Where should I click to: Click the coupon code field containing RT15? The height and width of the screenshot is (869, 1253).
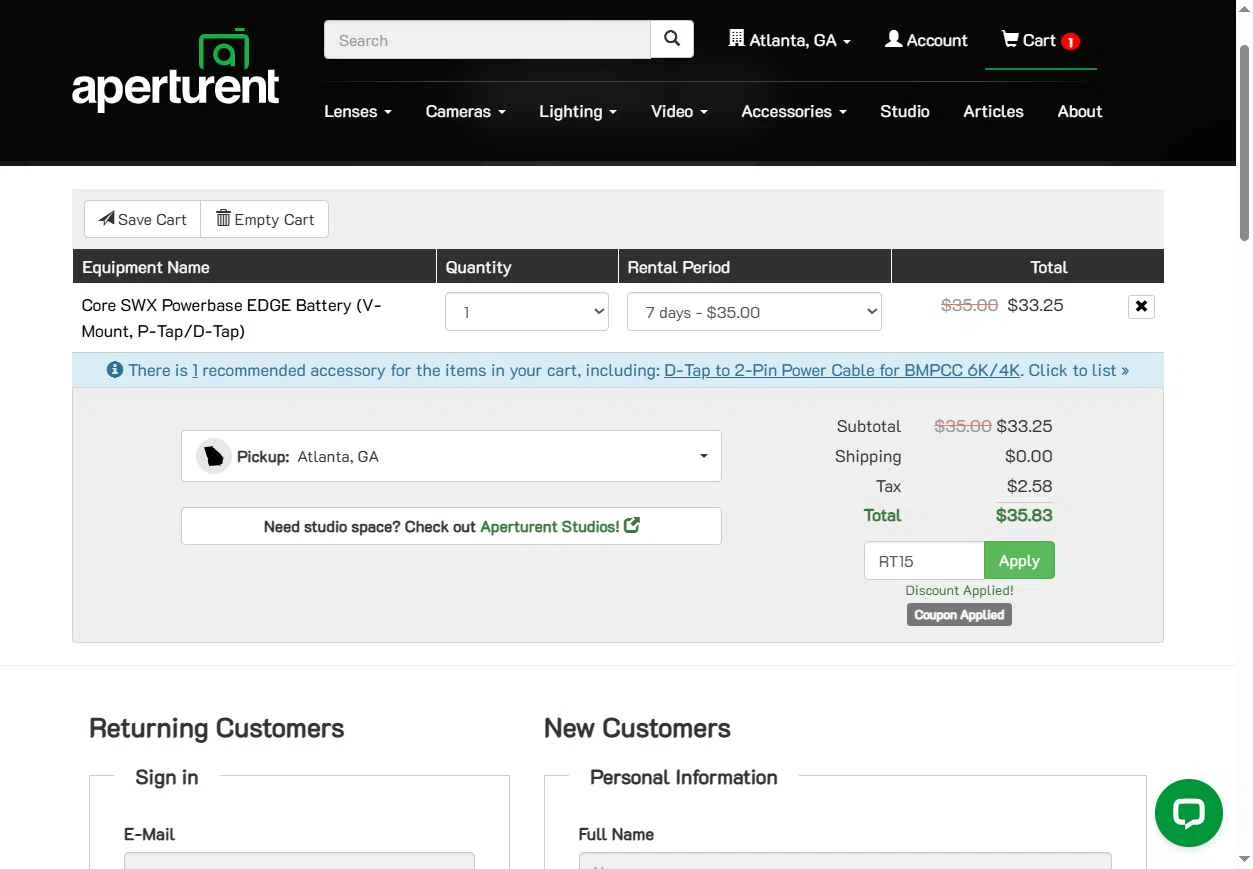click(924, 560)
